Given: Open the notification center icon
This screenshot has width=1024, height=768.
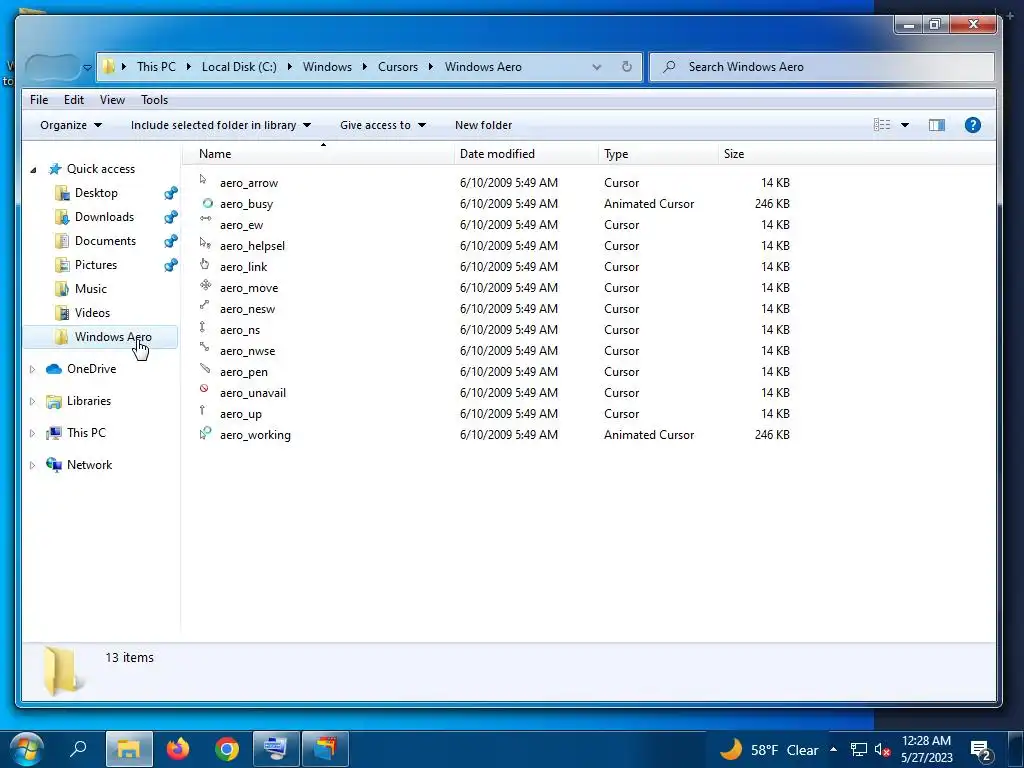Looking at the screenshot, I should [x=981, y=751].
